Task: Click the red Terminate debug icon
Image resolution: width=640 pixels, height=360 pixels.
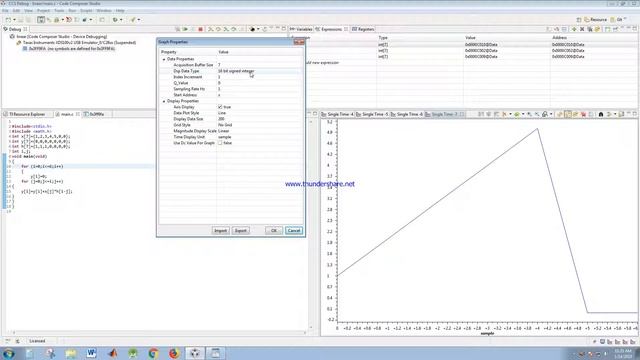Action: click(200, 29)
